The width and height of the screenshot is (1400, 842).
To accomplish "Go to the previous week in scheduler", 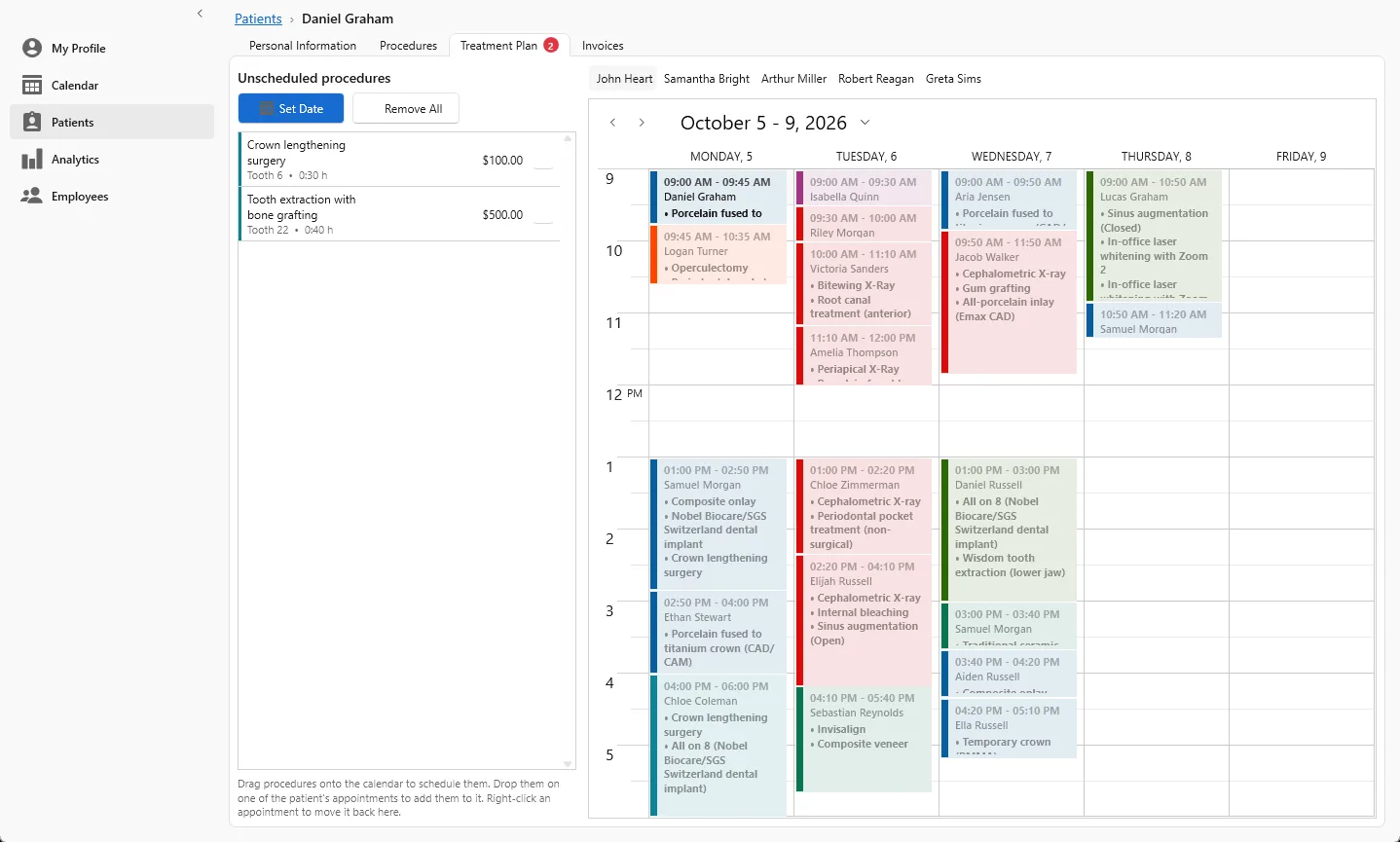I will [x=612, y=123].
